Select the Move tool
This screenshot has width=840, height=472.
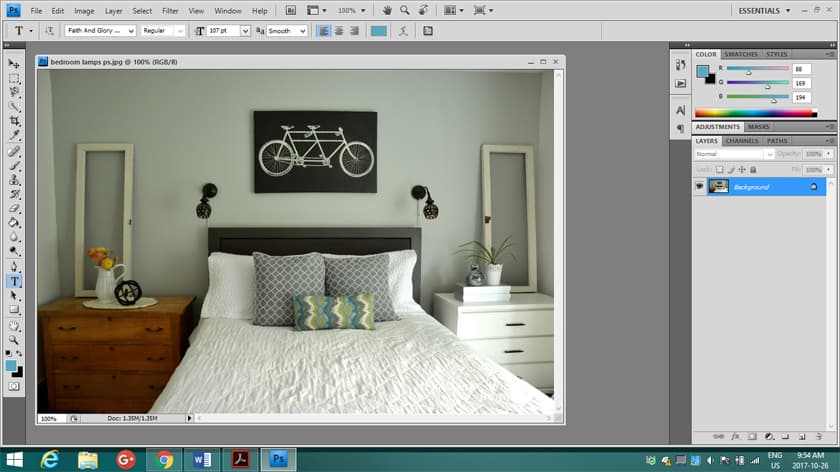14,64
